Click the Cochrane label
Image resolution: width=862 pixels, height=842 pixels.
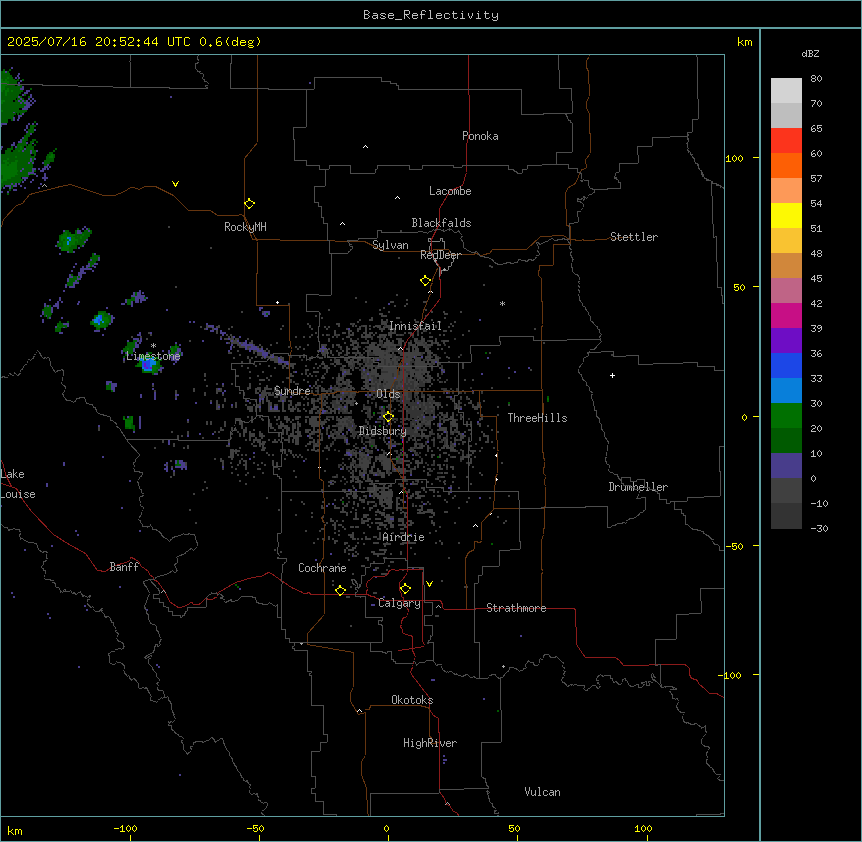[322, 568]
